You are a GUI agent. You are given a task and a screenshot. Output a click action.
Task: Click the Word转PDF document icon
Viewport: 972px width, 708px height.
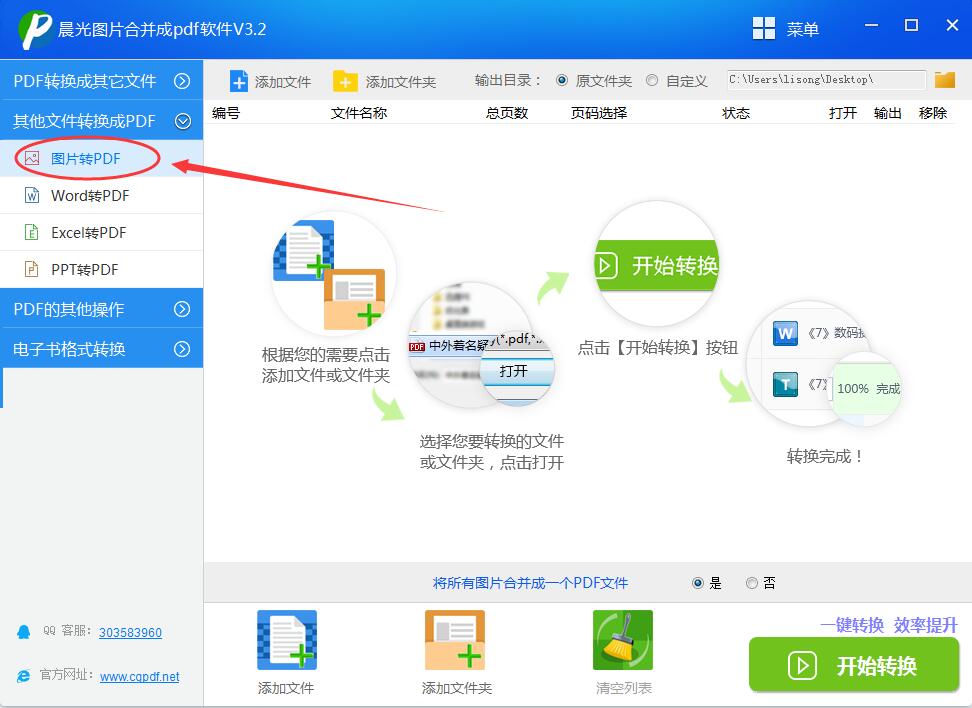[x=32, y=195]
